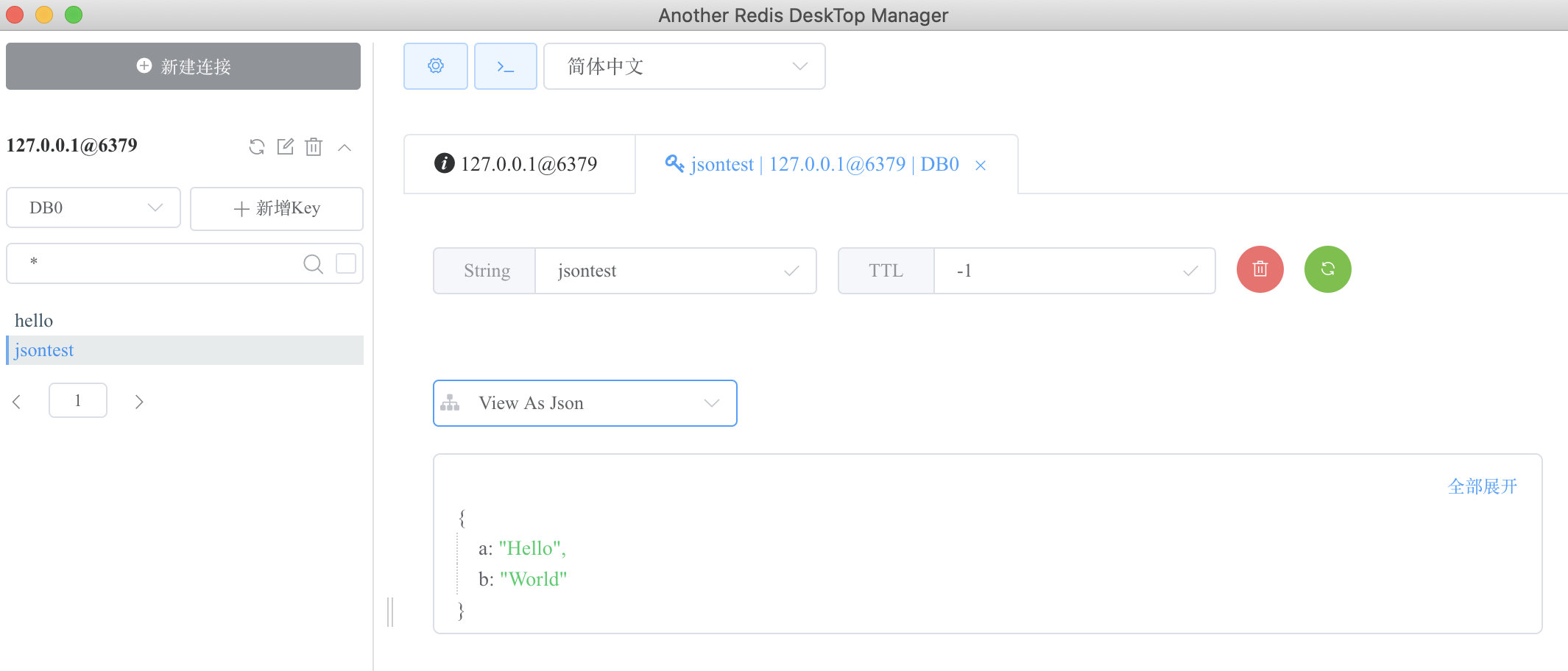Click the 新增Key button
The width and height of the screenshot is (1568, 671).
point(277,208)
